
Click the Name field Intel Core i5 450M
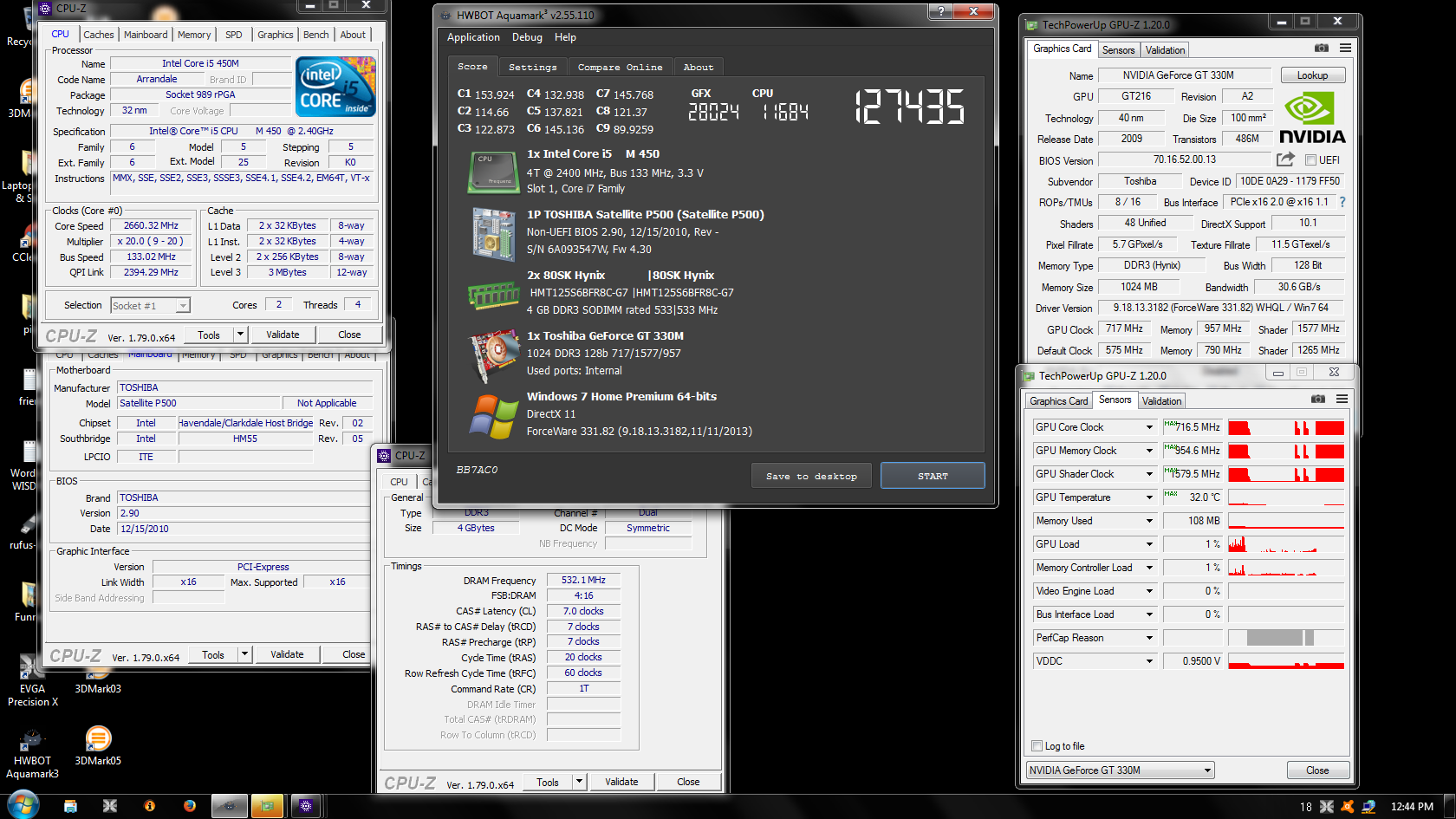tap(200, 63)
